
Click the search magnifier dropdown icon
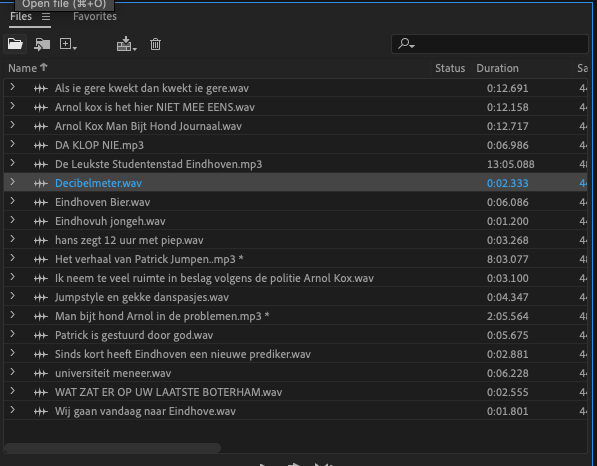pos(406,44)
